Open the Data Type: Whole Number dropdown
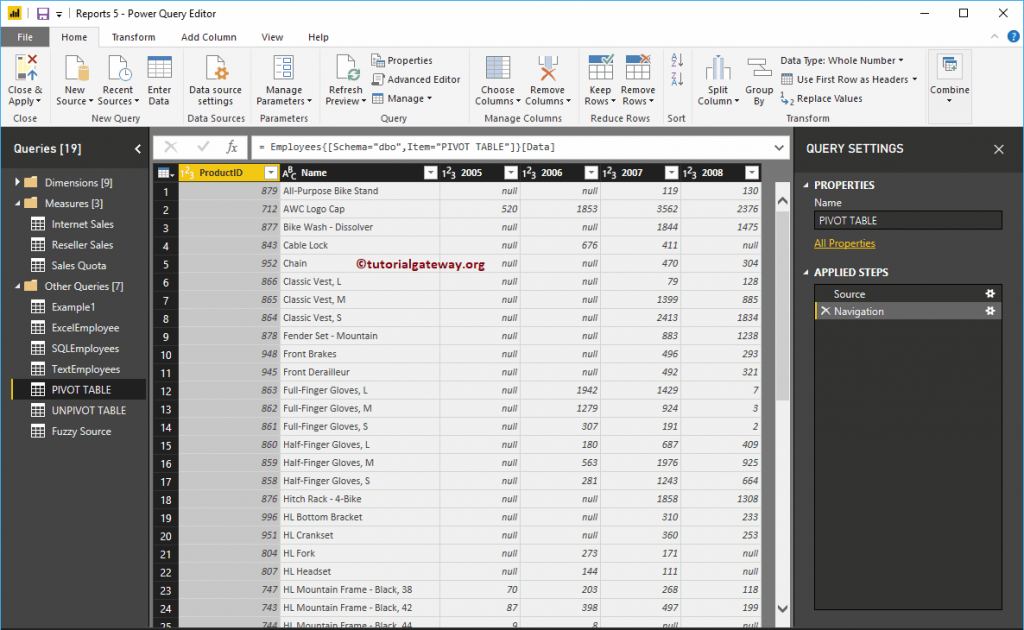 tap(842, 61)
